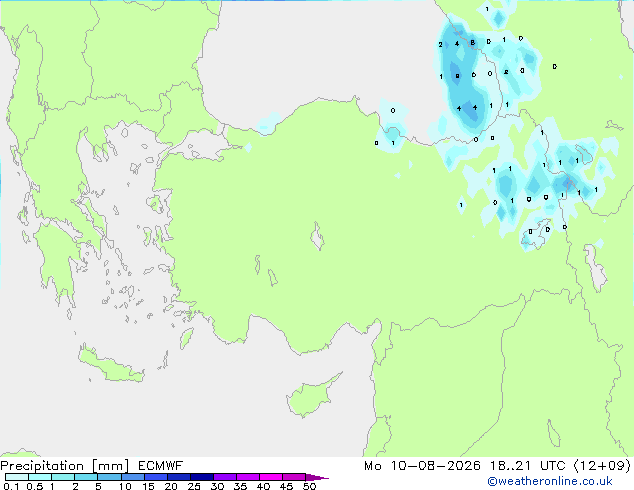Image resolution: width=634 pixels, height=490 pixels.
Task: Click the "18..21 UTC" time text
Action: [x=530, y=466]
